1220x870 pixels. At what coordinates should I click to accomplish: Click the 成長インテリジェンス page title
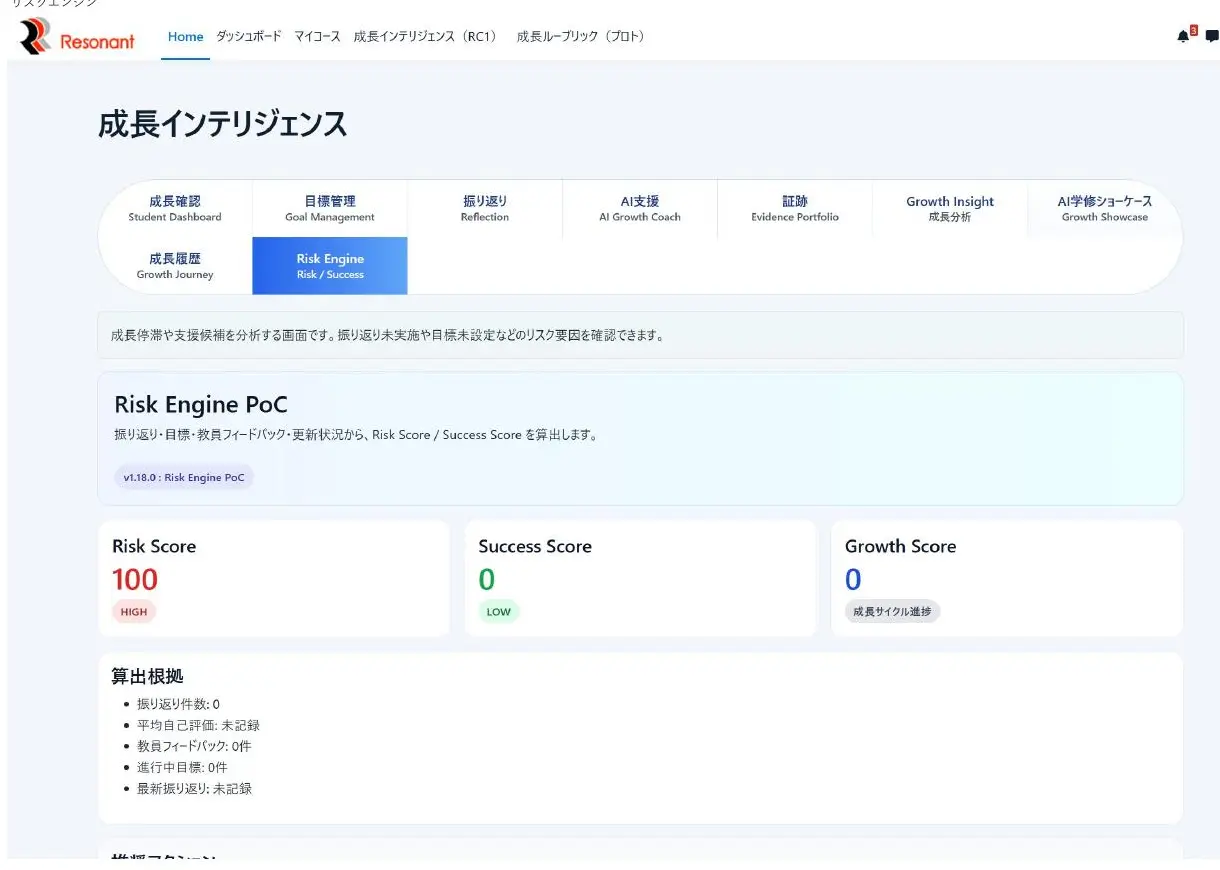click(x=222, y=124)
